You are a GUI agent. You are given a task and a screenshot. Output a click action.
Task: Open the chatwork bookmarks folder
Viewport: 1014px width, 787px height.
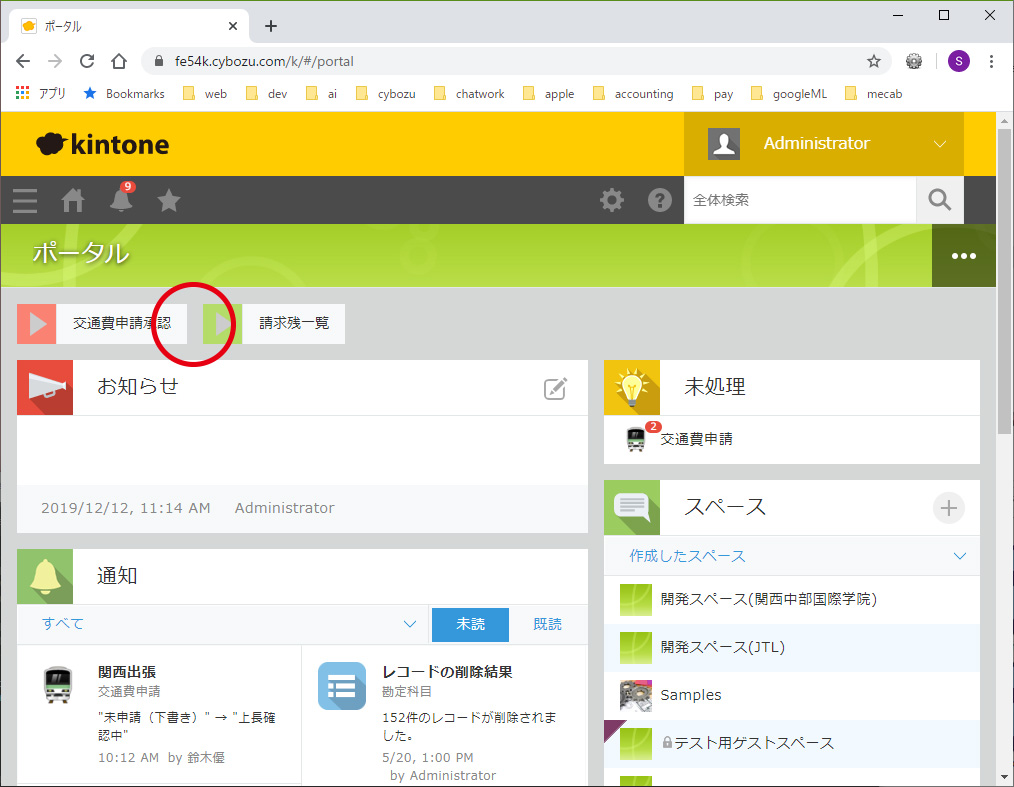[469, 94]
